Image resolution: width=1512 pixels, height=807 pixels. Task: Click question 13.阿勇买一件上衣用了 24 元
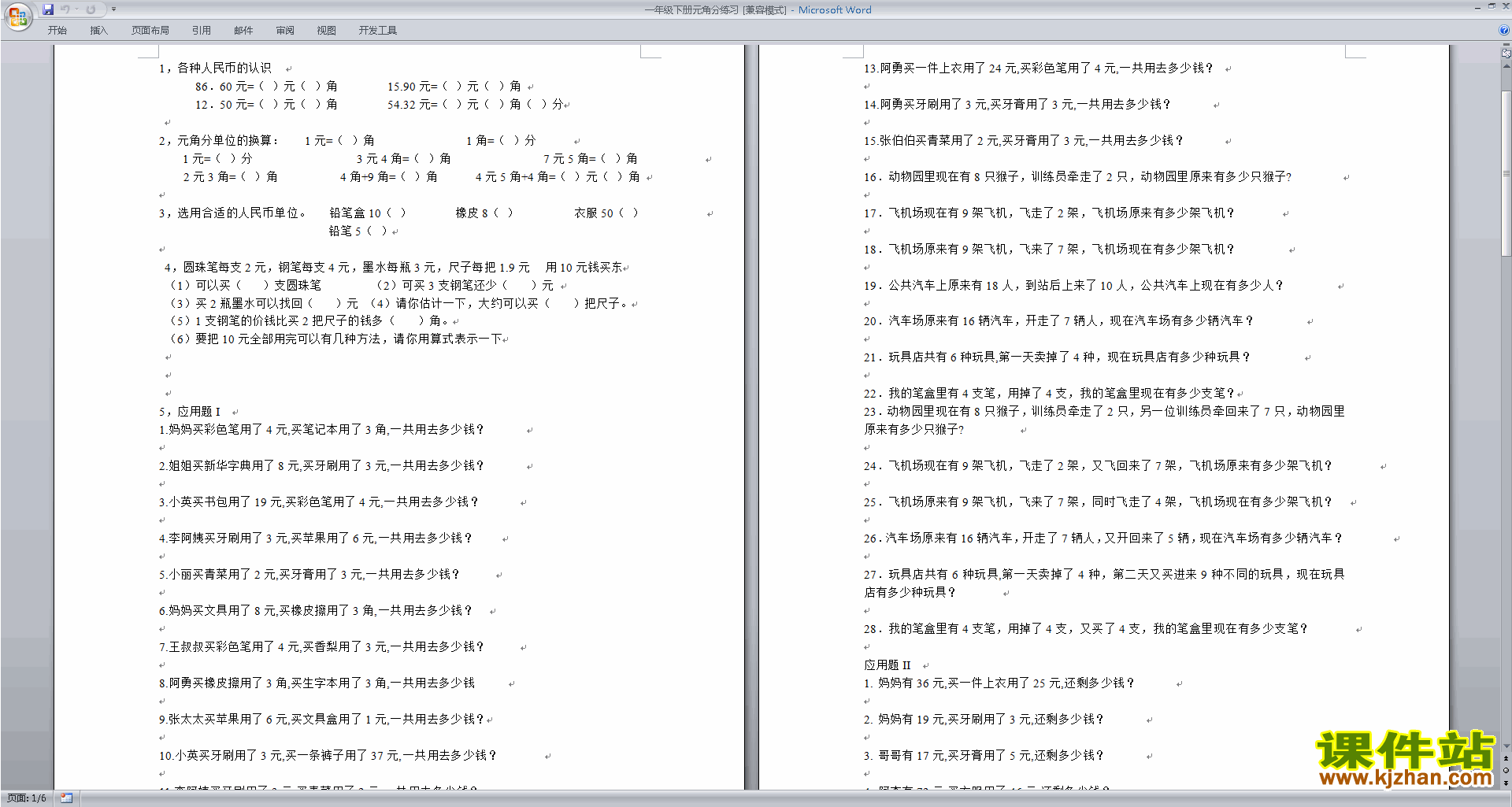tap(1038, 68)
